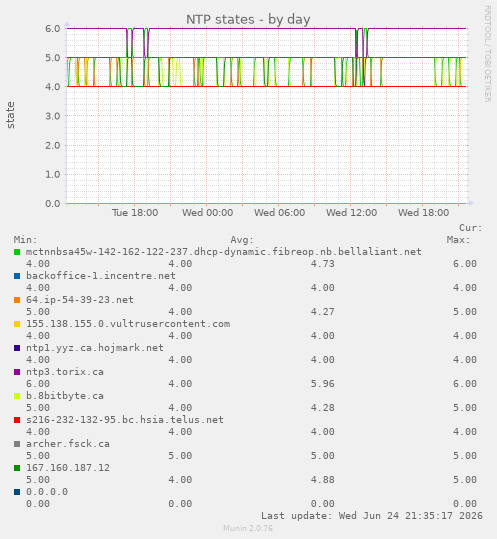
Task: Click the dark green swatch for 167.160.187.12
Action: click(17, 468)
